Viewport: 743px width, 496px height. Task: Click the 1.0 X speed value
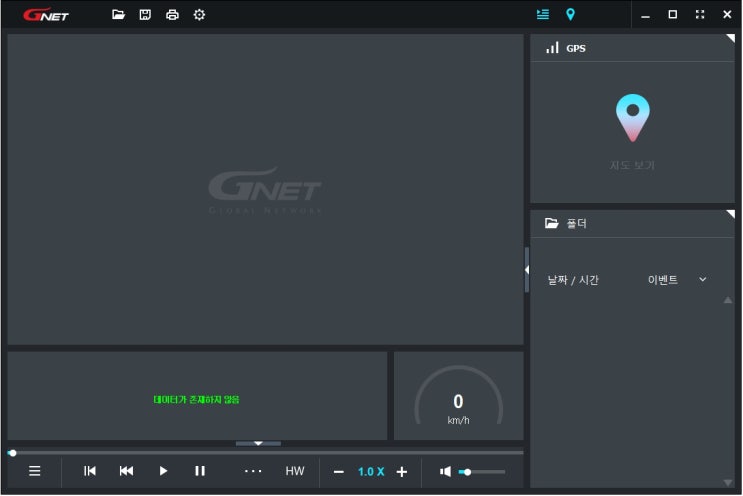(x=371, y=472)
